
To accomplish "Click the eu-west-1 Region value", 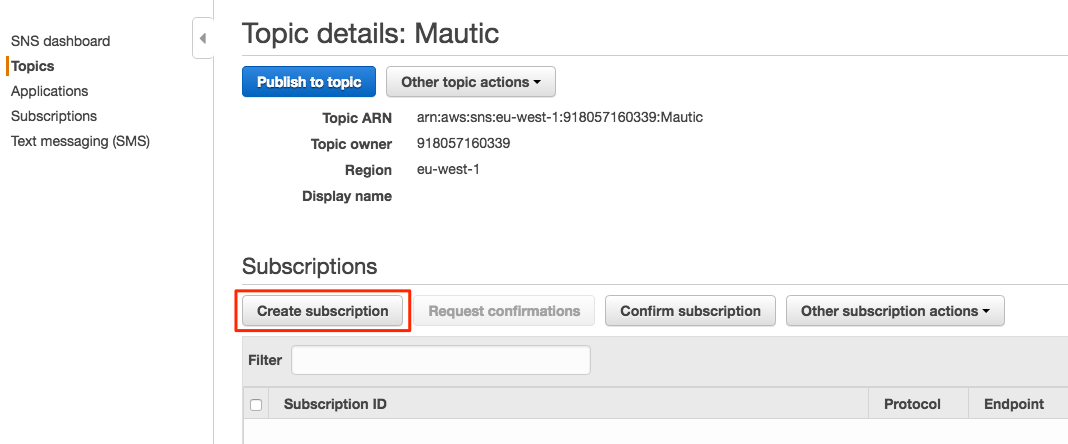I will [448, 169].
